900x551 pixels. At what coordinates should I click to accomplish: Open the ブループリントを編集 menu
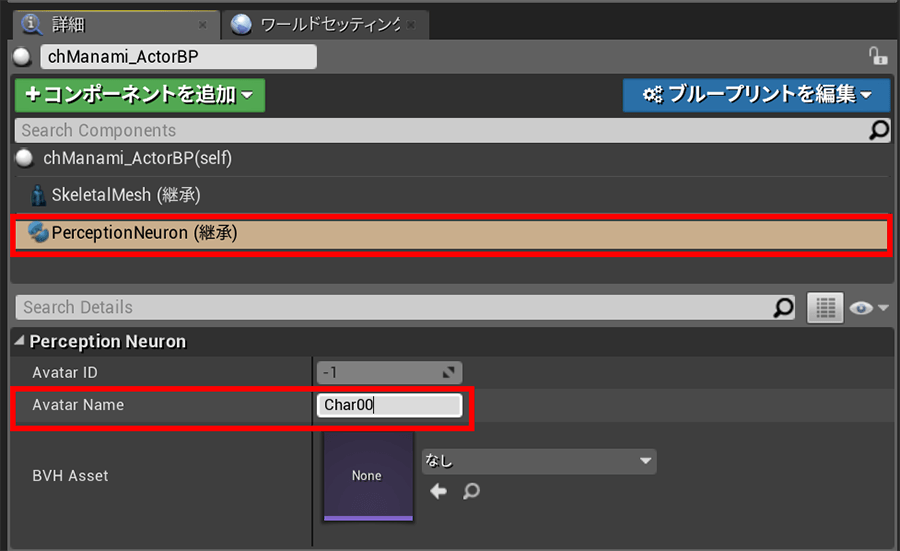pyautogui.click(x=757, y=95)
